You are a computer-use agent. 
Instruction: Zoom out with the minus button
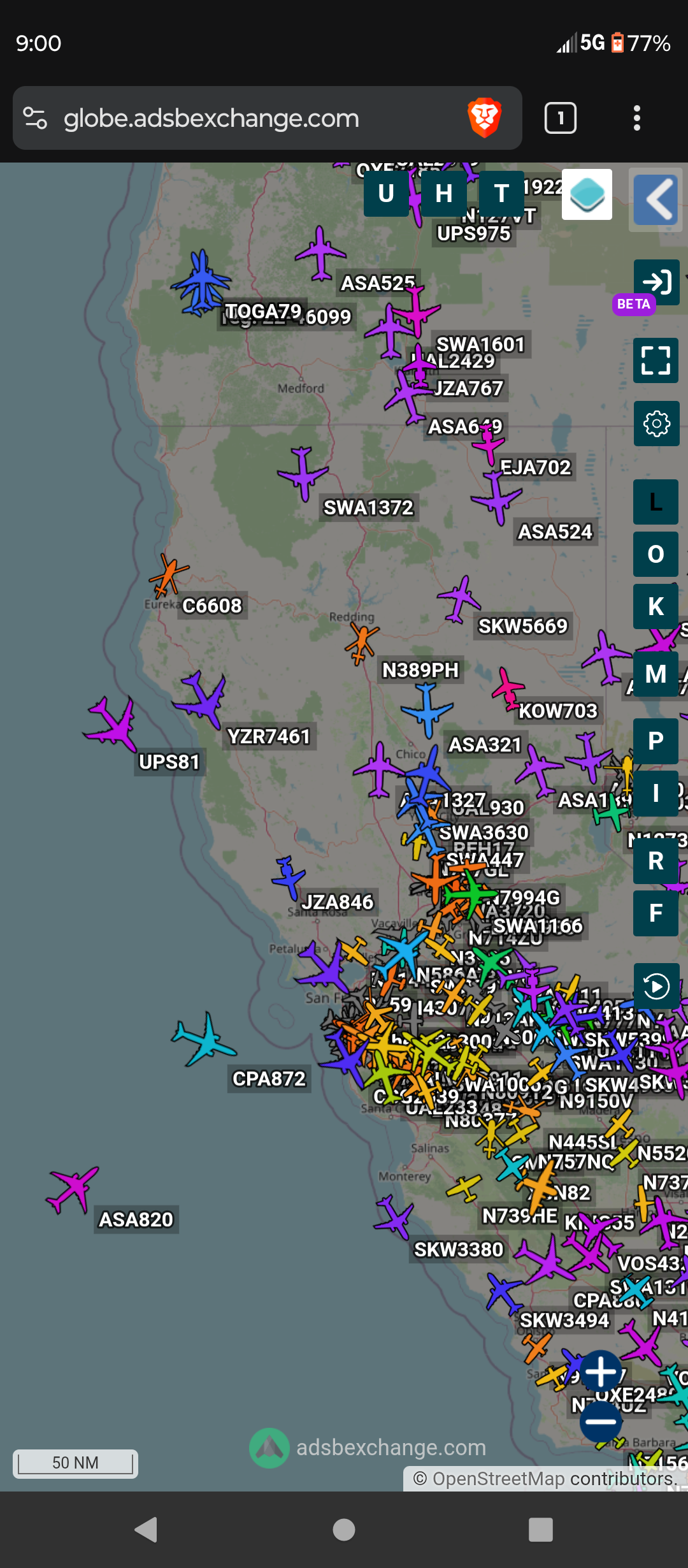(x=601, y=1422)
